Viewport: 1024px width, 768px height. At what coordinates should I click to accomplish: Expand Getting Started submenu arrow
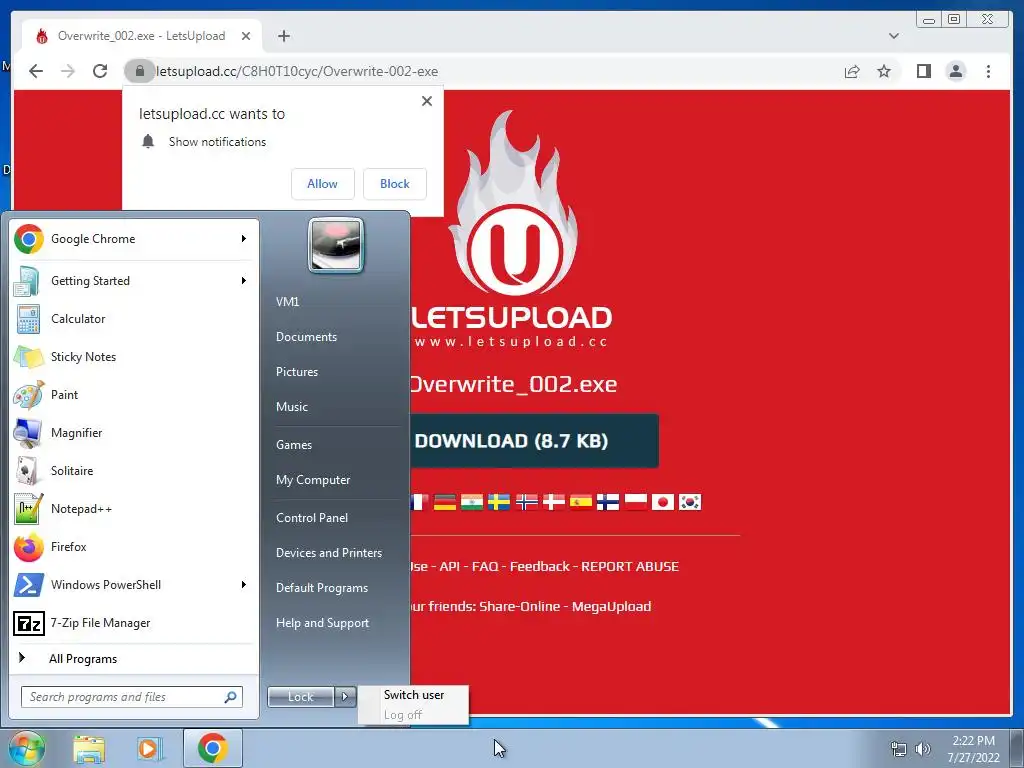click(x=244, y=281)
